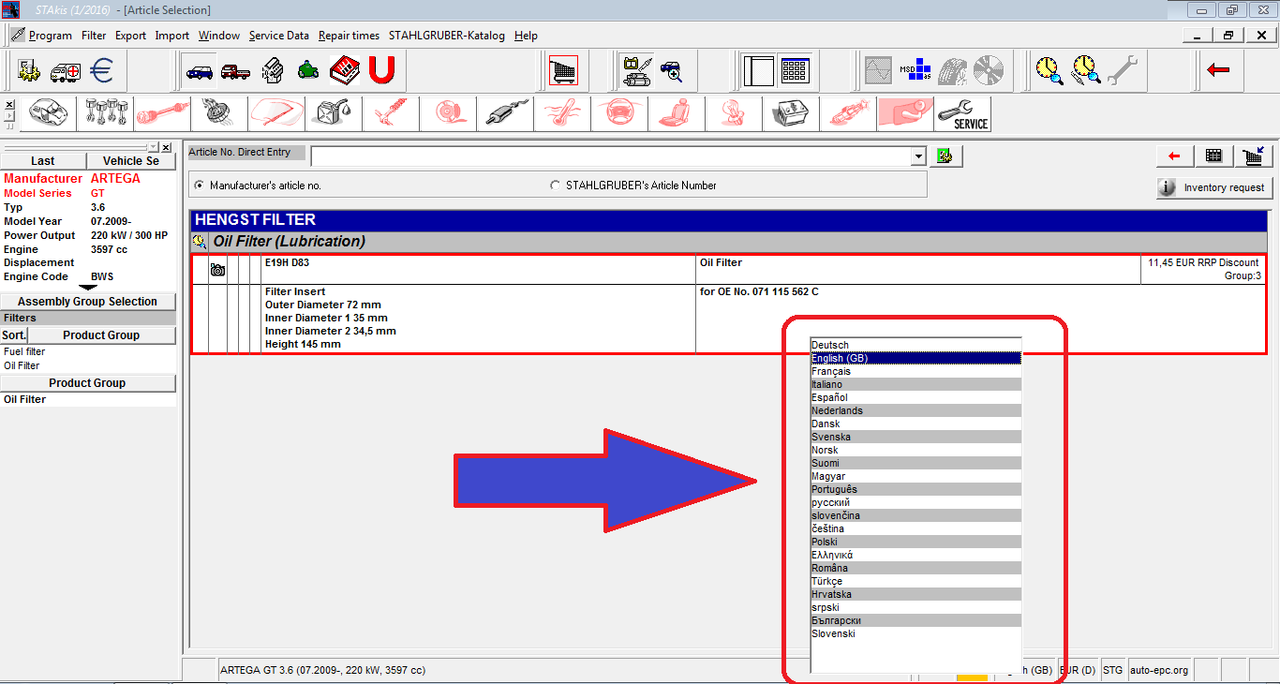Click the red U universal parts icon

click(x=381, y=71)
